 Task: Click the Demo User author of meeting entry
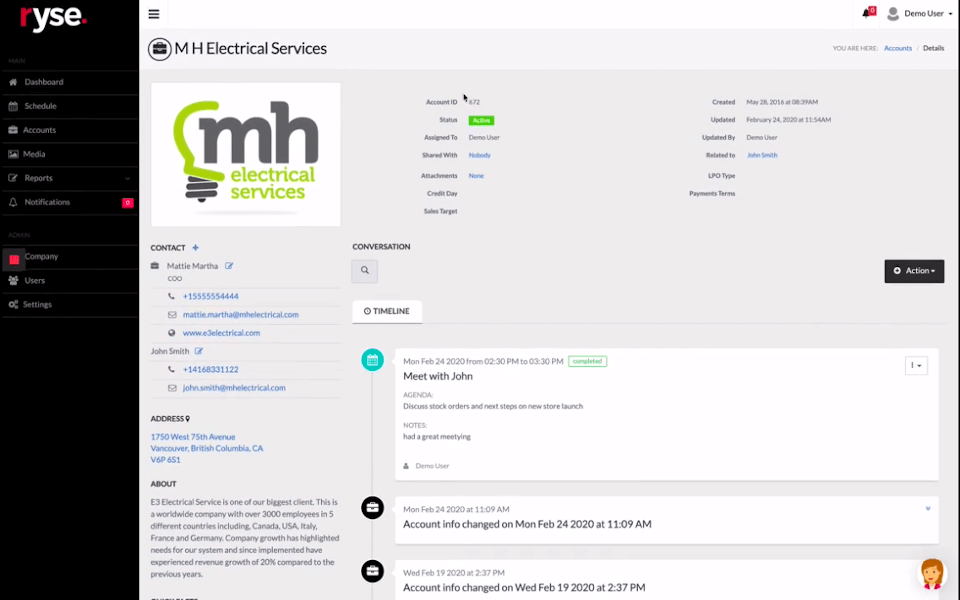(432, 466)
